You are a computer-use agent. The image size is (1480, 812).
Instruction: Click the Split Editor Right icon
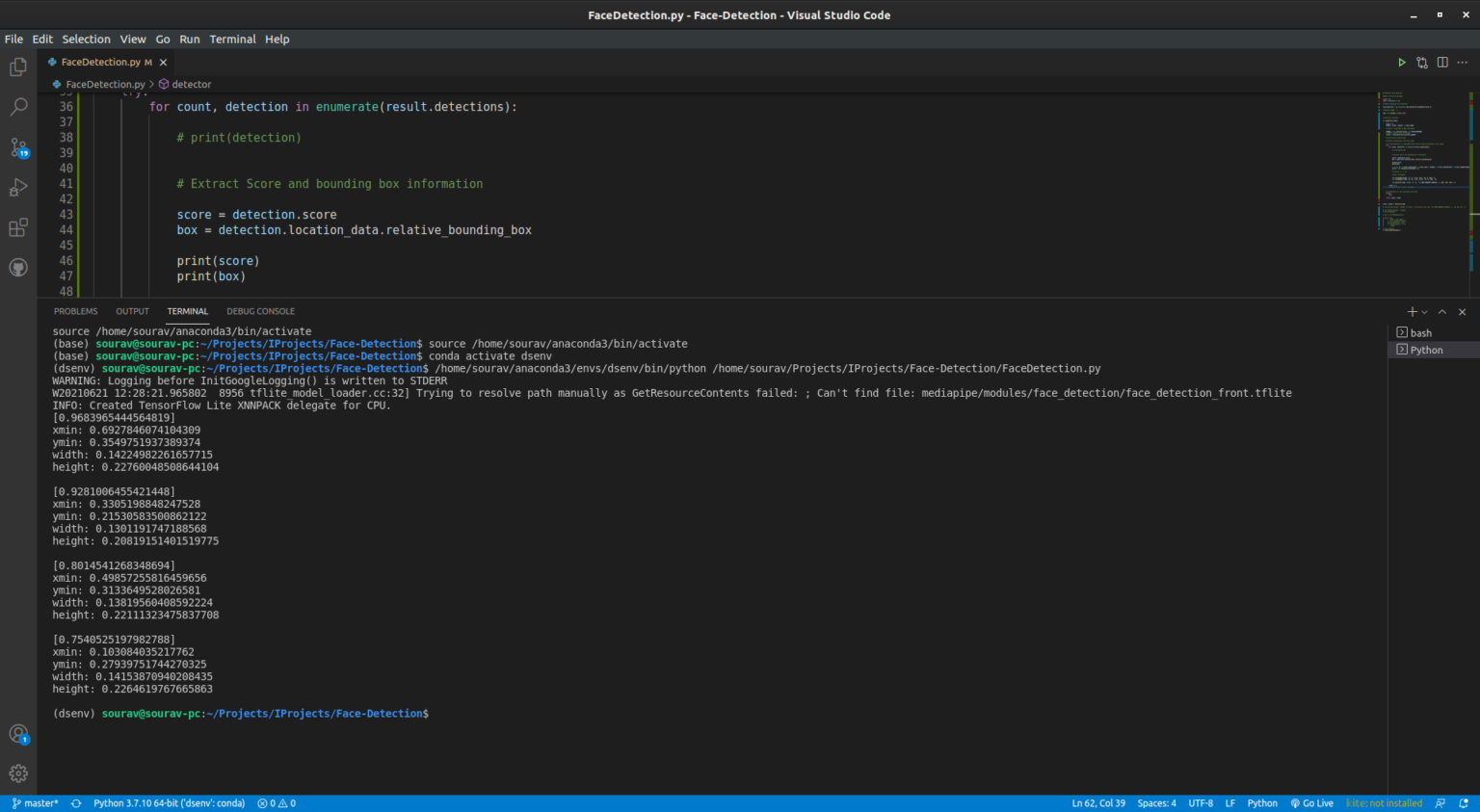(x=1442, y=63)
